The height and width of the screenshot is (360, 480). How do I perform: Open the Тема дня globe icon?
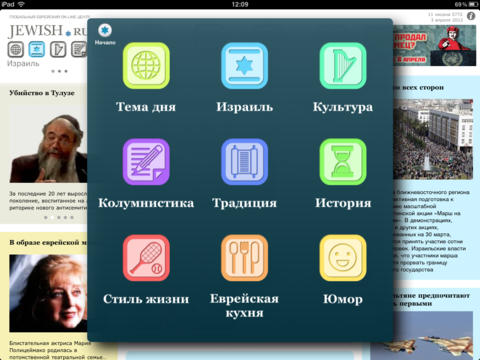click(146, 66)
